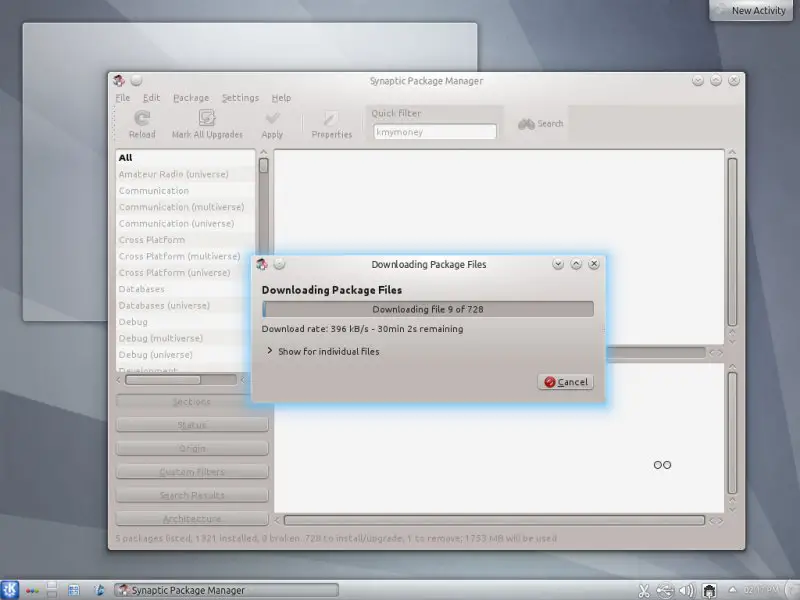Click the panel clock
The height and width of the screenshot is (600, 800).
click(x=761, y=590)
